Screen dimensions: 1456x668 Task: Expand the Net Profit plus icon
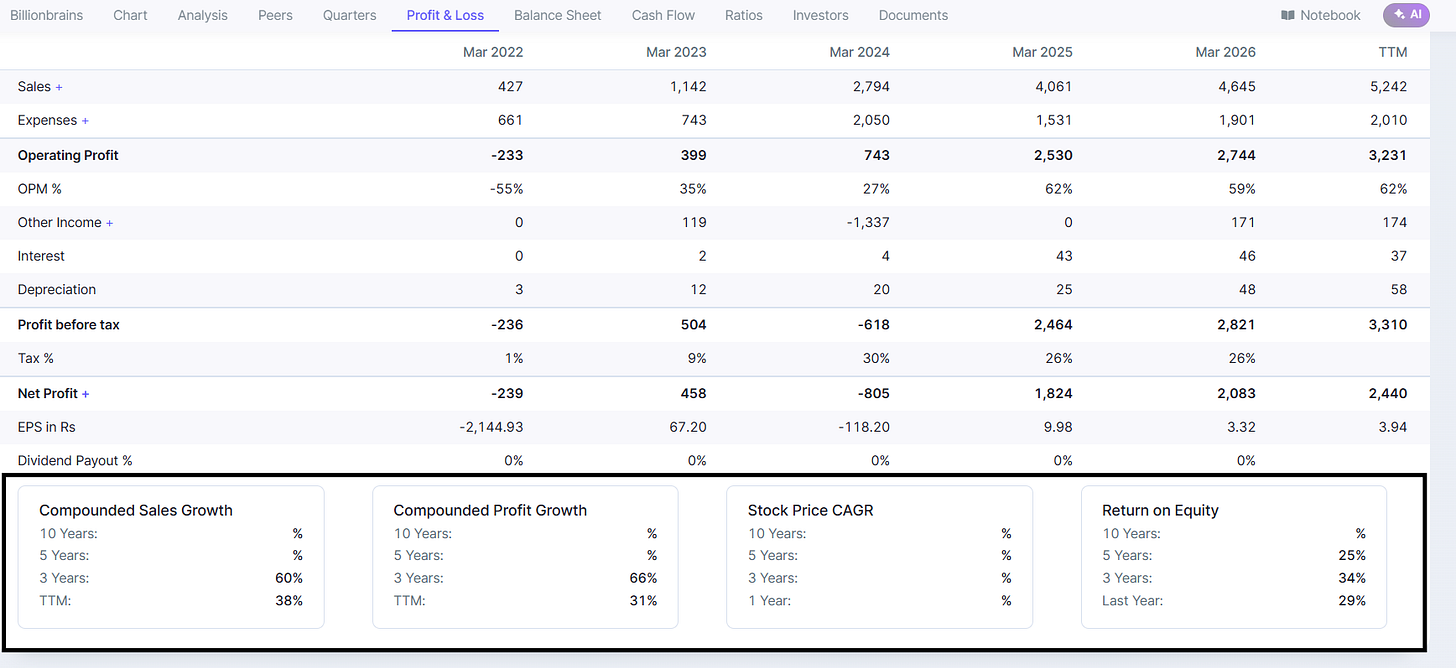tap(86, 394)
